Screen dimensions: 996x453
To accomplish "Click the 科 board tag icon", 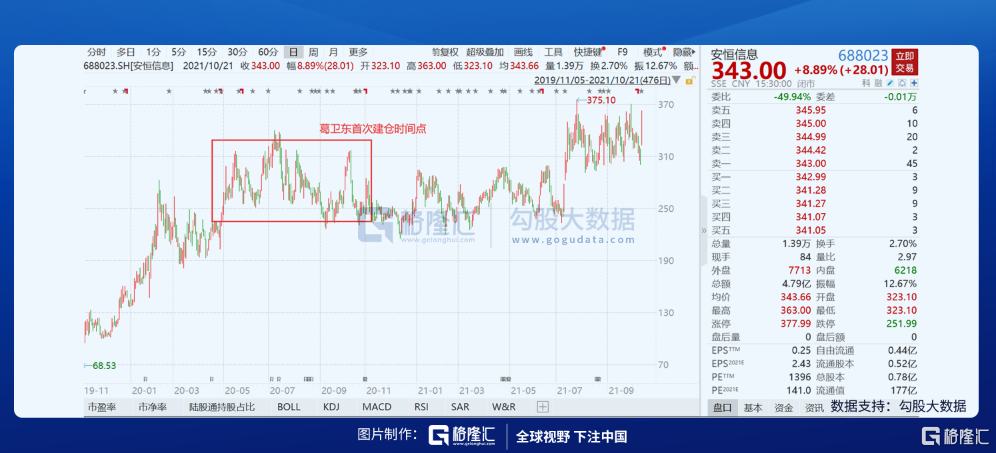I will (x=866, y=83).
